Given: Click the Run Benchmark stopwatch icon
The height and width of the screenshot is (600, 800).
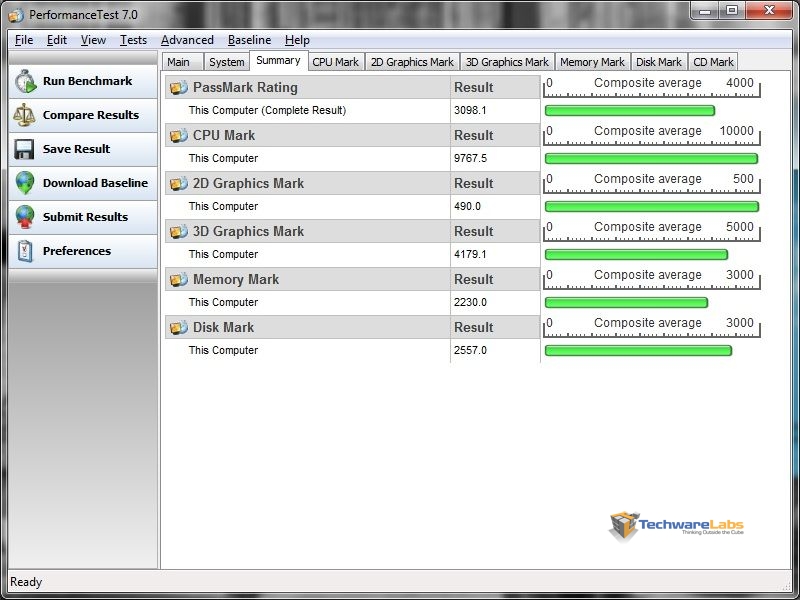Looking at the screenshot, I should (x=25, y=82).
